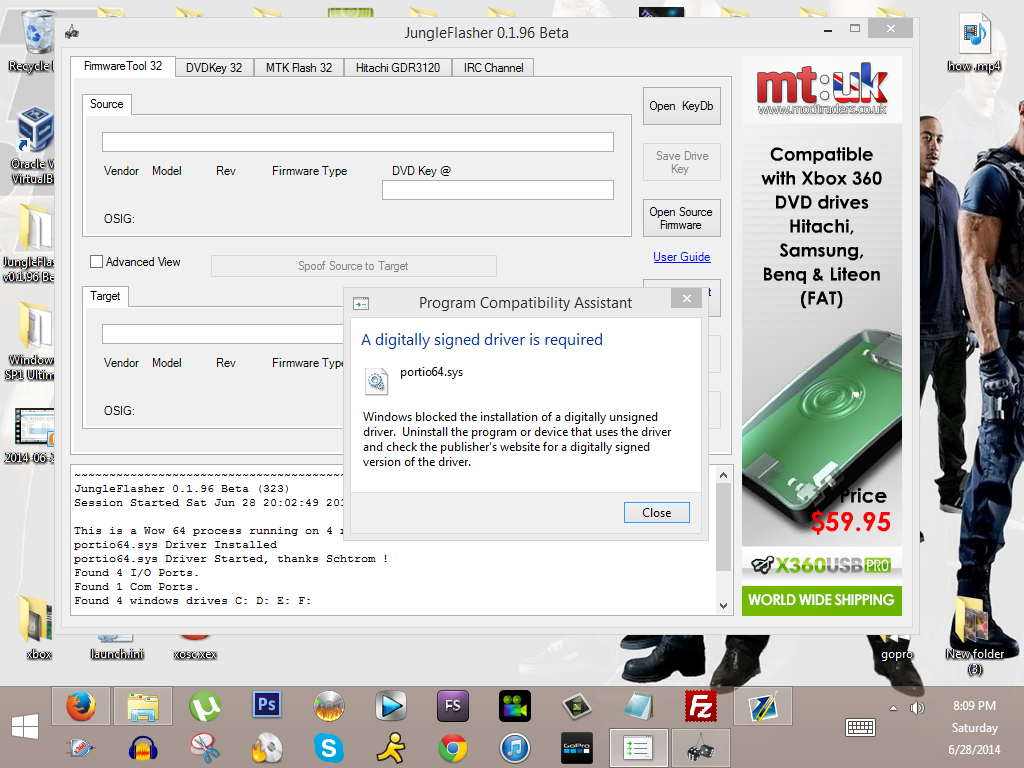Enable the Advanced View checkbox
Screen dimensions: 1024x768
[x=97, y=261]
